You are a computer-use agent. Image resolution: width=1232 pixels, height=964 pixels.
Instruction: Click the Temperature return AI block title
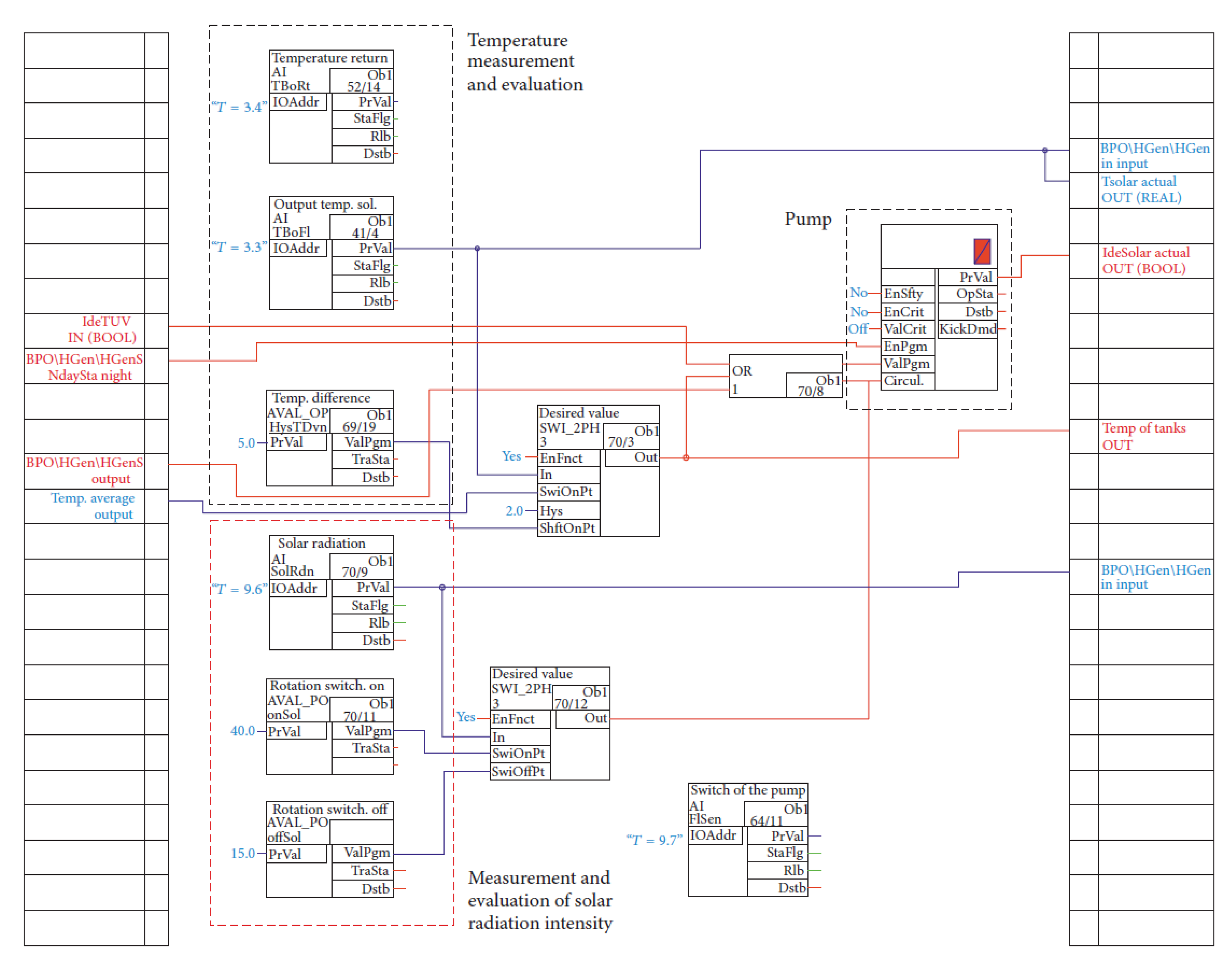(x=330, y=58)
